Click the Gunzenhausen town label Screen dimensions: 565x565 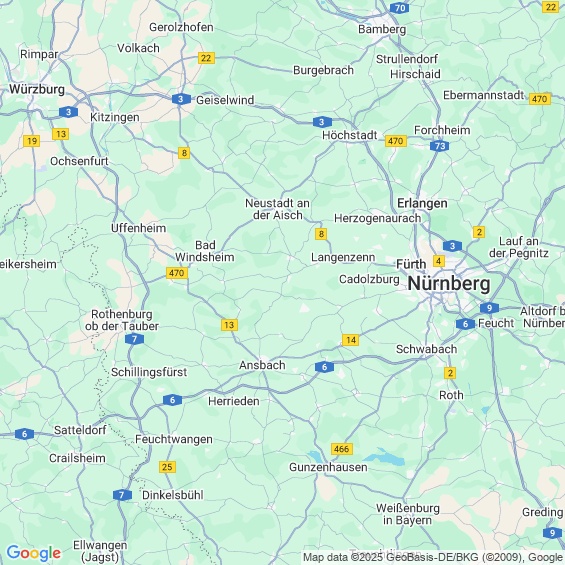tap(328, 467)
